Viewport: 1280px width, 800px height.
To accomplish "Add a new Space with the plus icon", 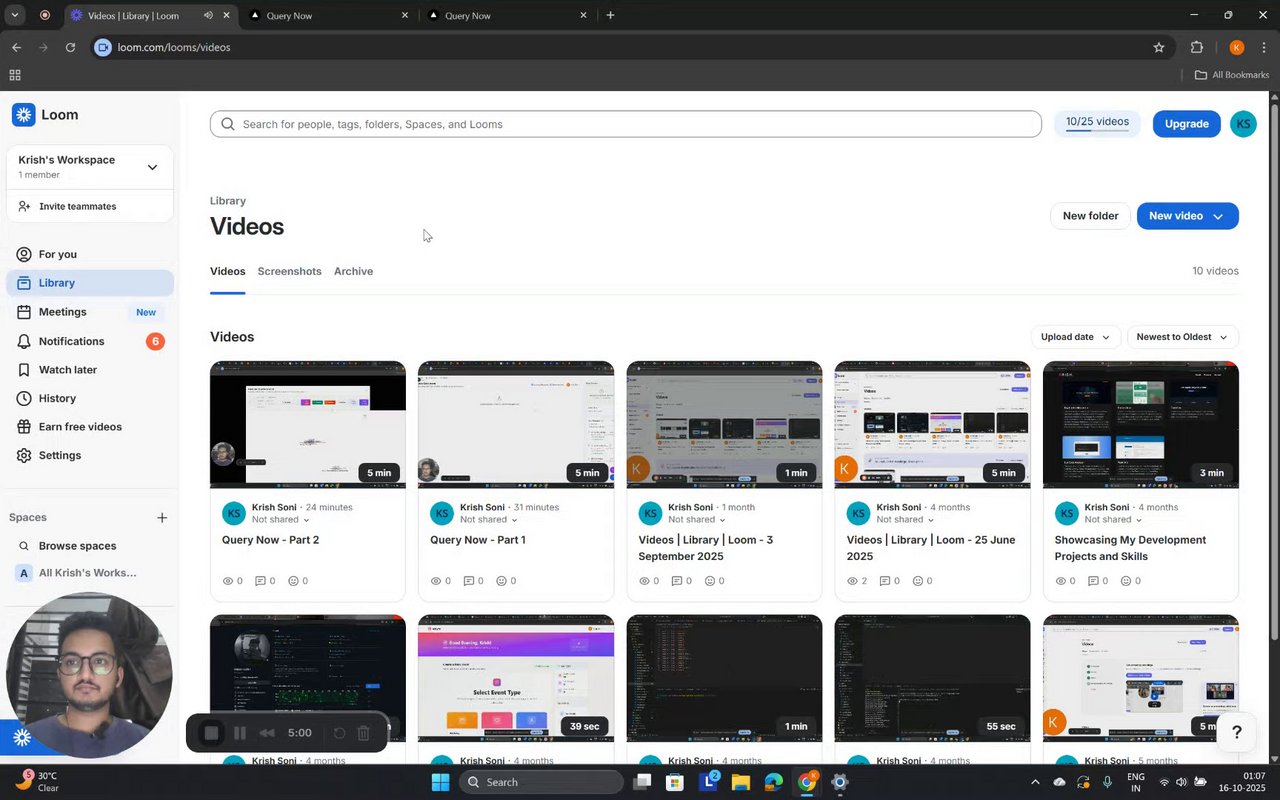I will pos(162,518).
